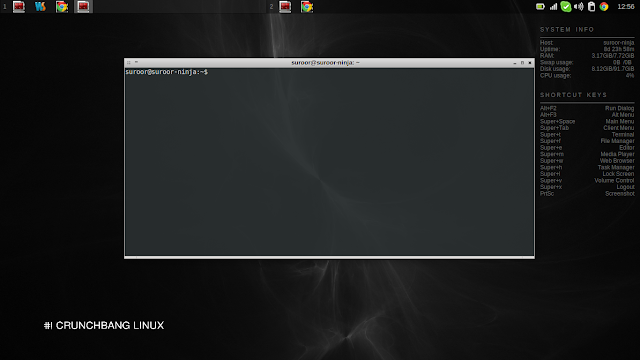Switch to Chrome on workspace 1 taskbar
The height and width of the screenshot is (360, 640).
[x=62, y=7]
